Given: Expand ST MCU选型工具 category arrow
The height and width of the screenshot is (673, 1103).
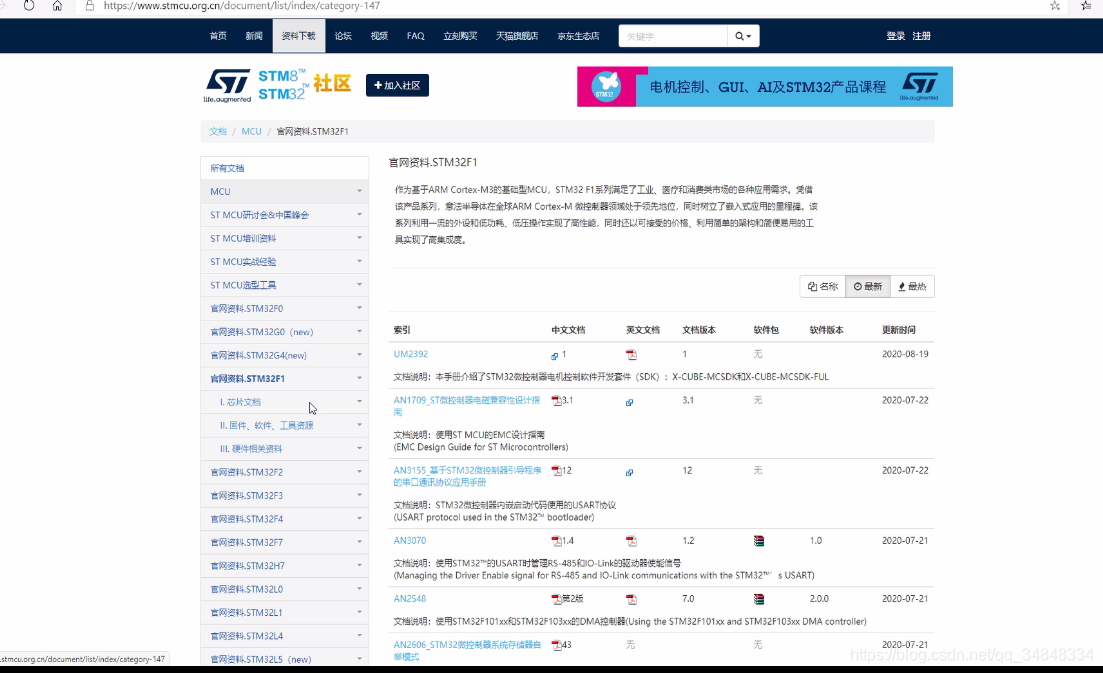Looking at the screenshot, I should coord(359,285).
